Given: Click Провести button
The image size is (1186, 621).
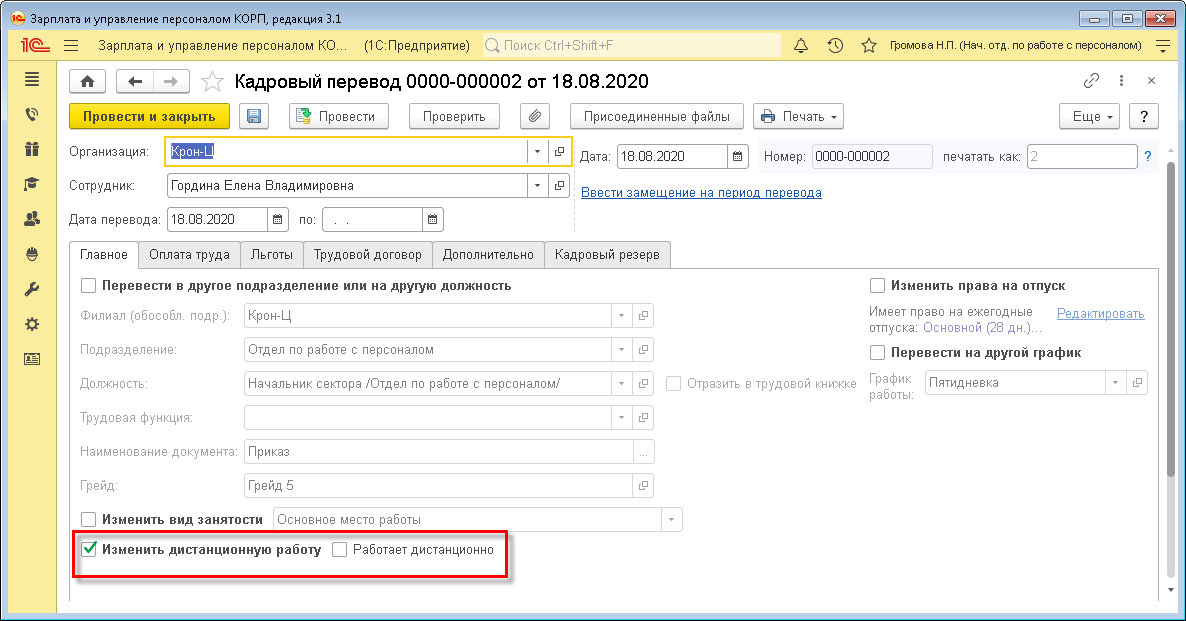Looking at the screenshot, I should click(339, 116).
